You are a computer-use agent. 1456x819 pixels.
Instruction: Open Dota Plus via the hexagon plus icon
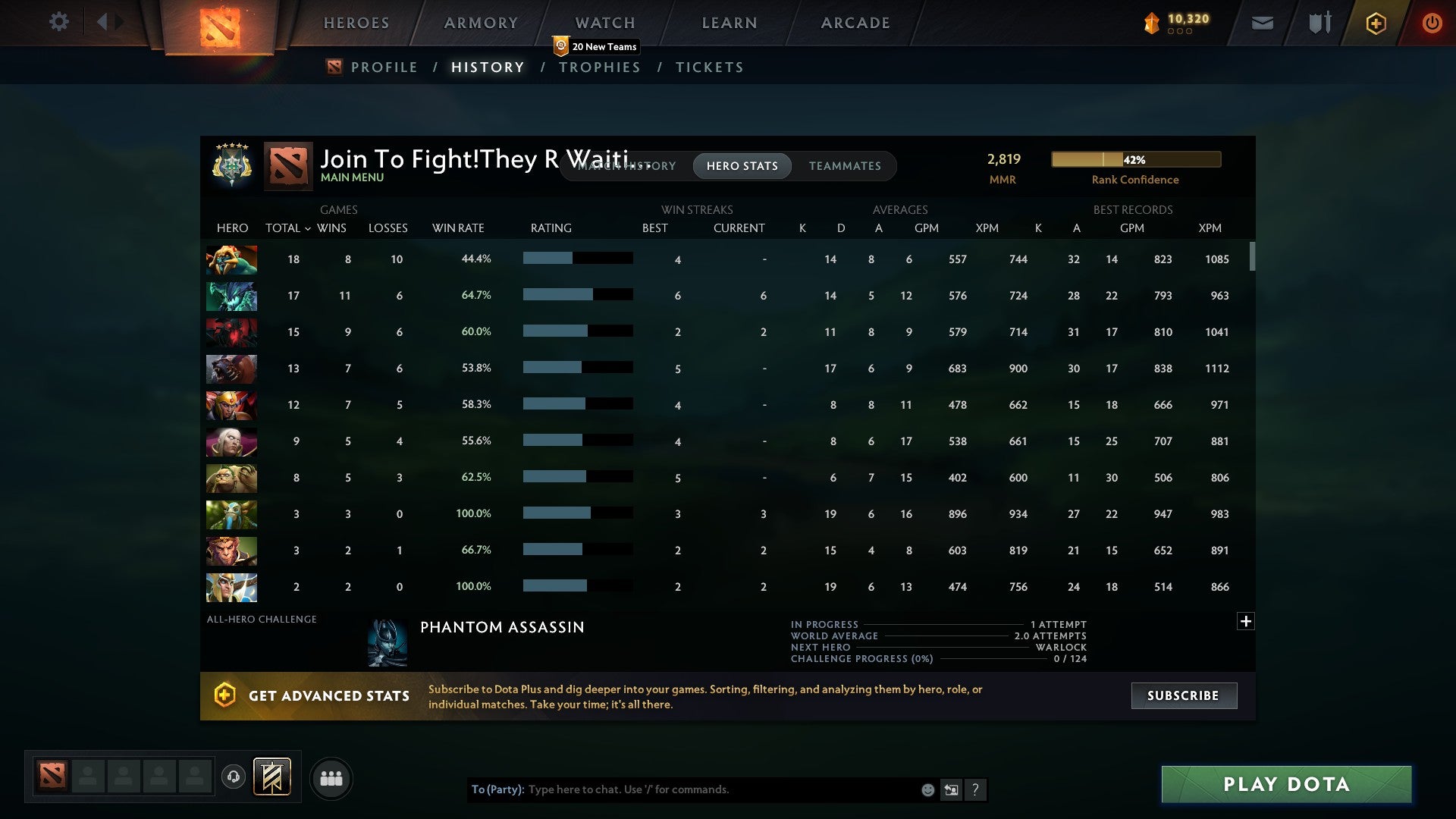(1376, 23)
